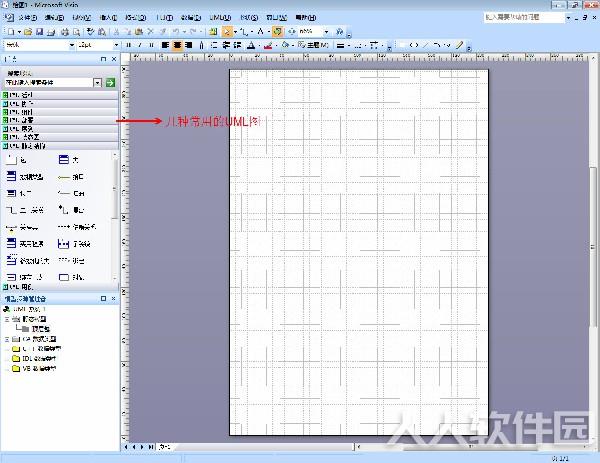This screenshot has width=600, height=463.
Task: Open the File menu
Action: pos(28,18)
